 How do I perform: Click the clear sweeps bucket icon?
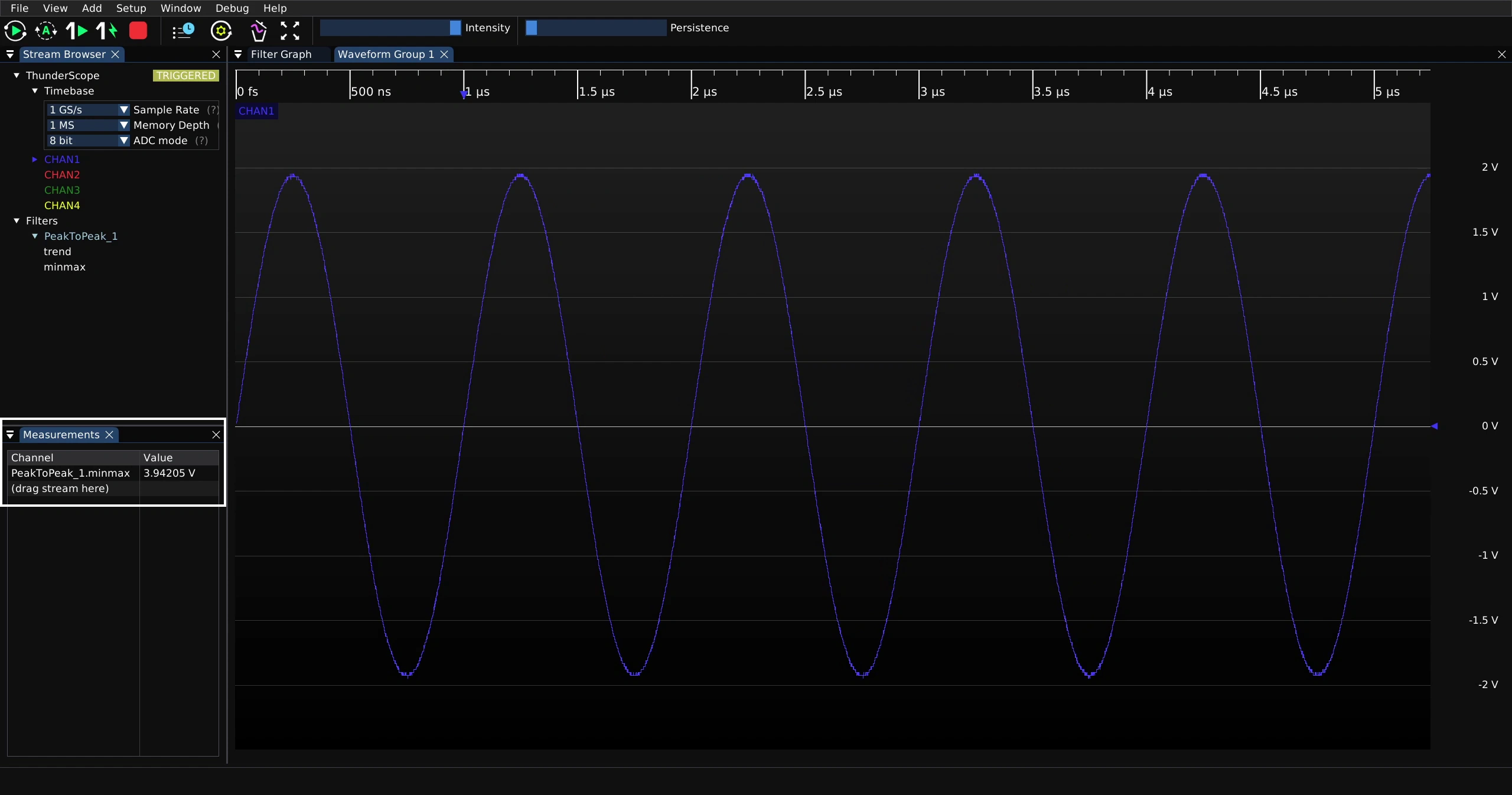click(x=259, y=31)
